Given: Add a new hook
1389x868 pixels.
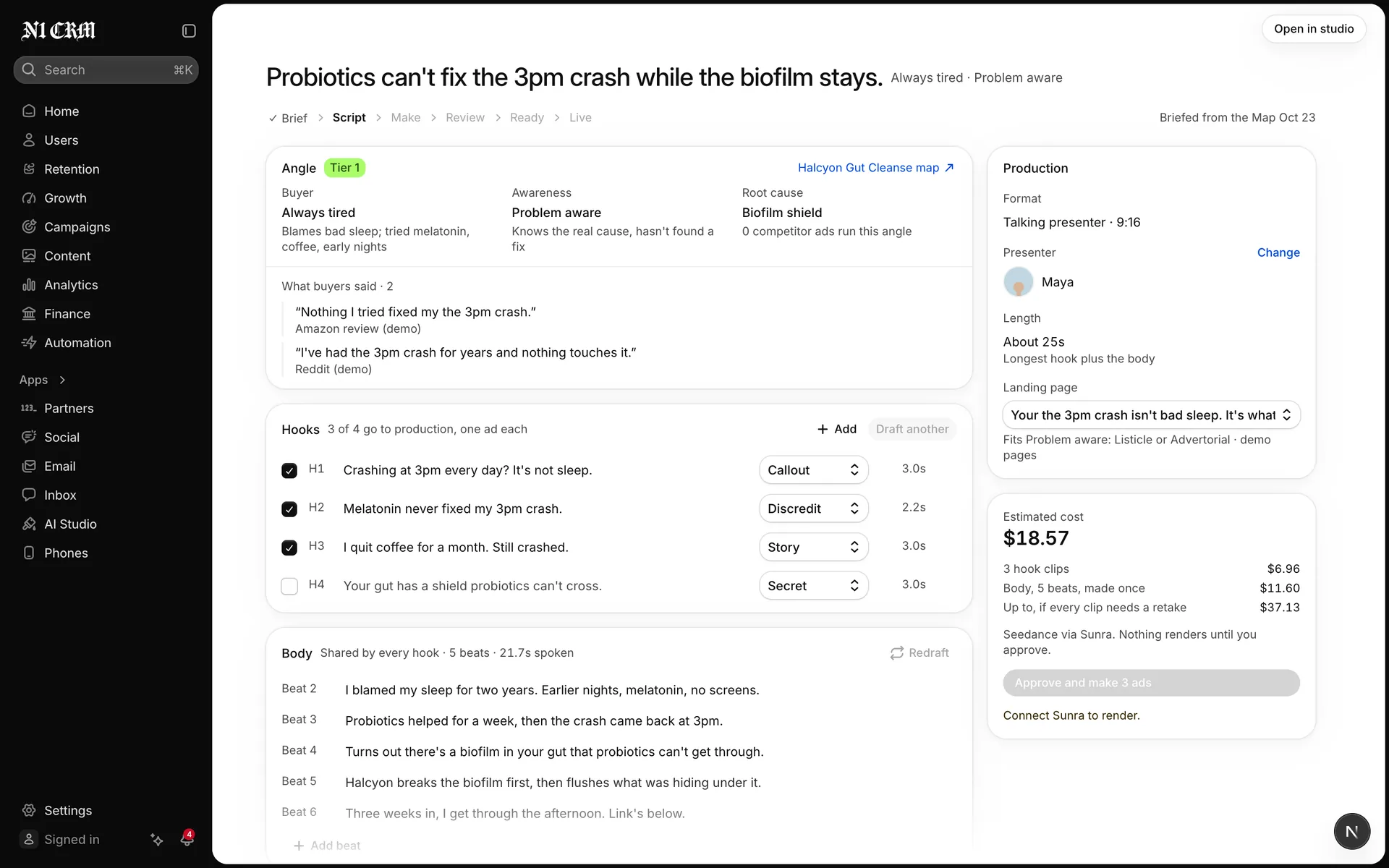Looking at the screenshot, I should click(x=837, y=429).
